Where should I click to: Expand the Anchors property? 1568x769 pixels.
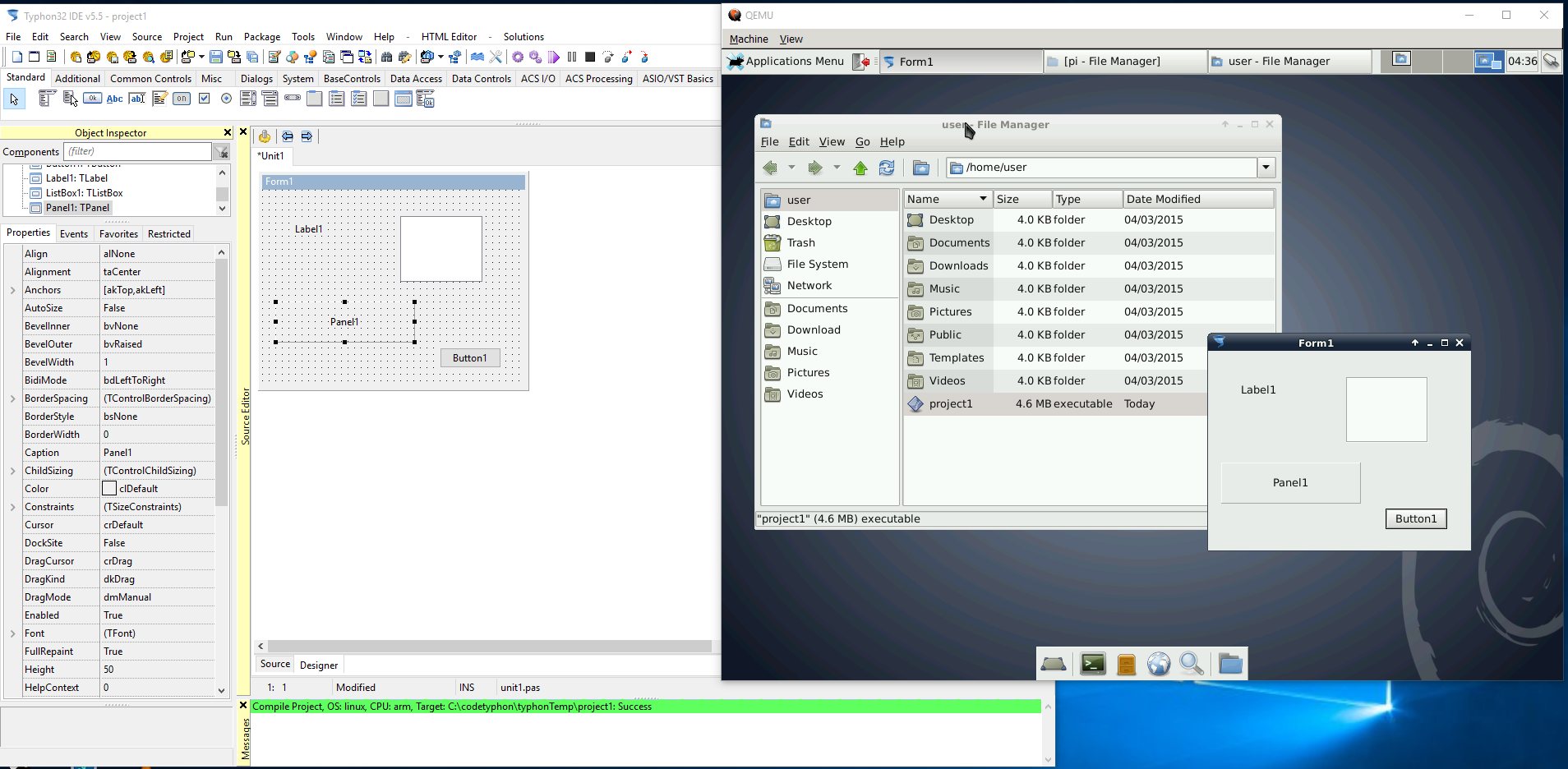pyautogui.click(x=12, y=290)
